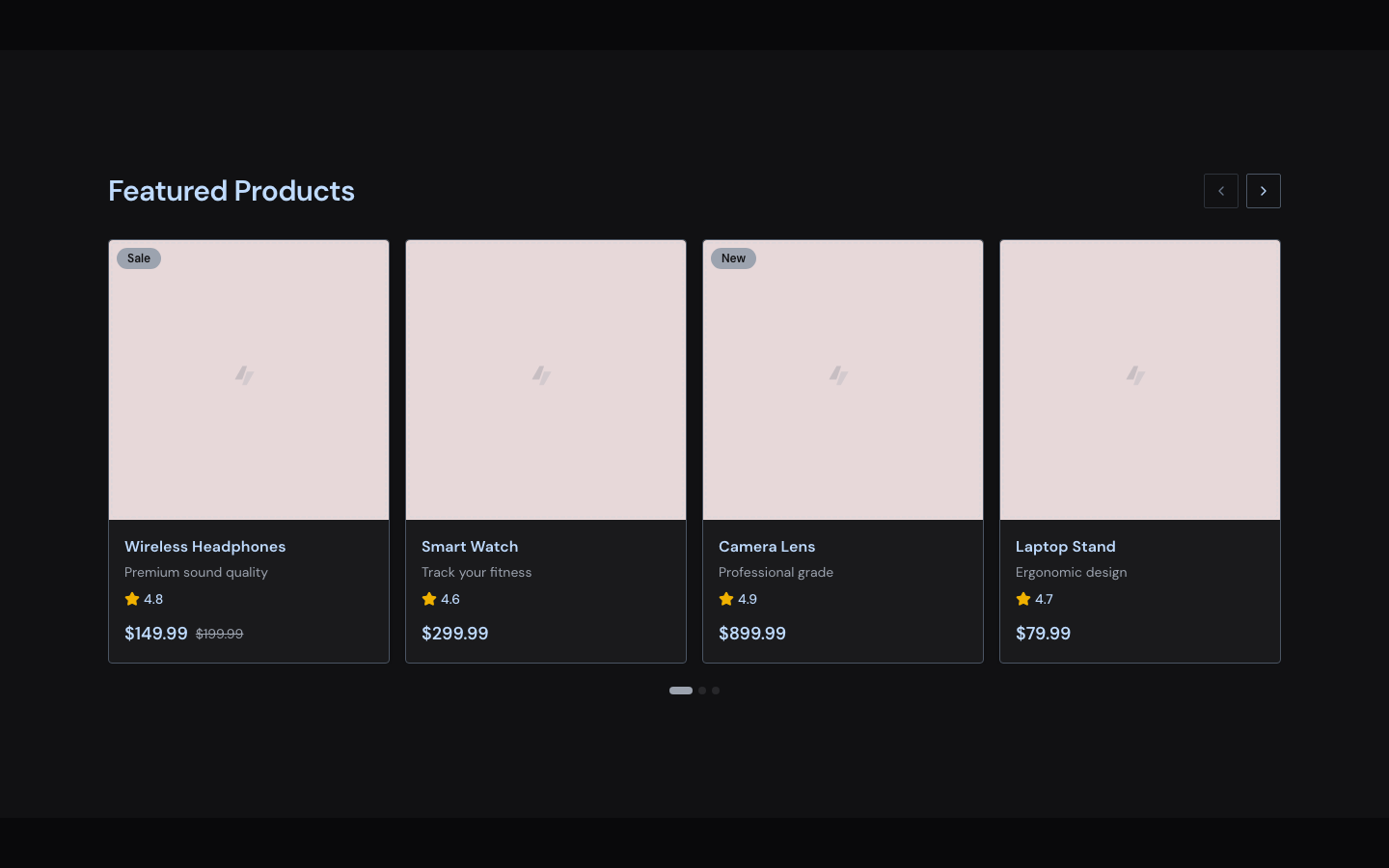The width and height of the screenshot is (1389, 868).
Task: Click the New badge on Camera Lens
Action: click(733, 258)
